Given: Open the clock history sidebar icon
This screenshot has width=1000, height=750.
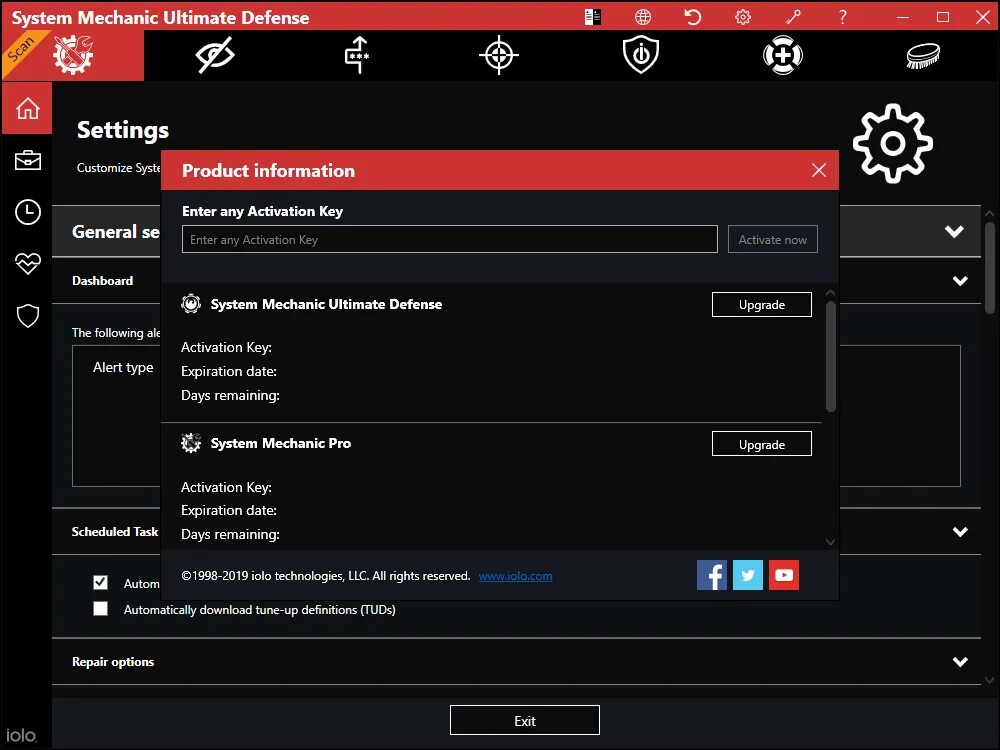Looking at the screenshot, I should (27, 212).
